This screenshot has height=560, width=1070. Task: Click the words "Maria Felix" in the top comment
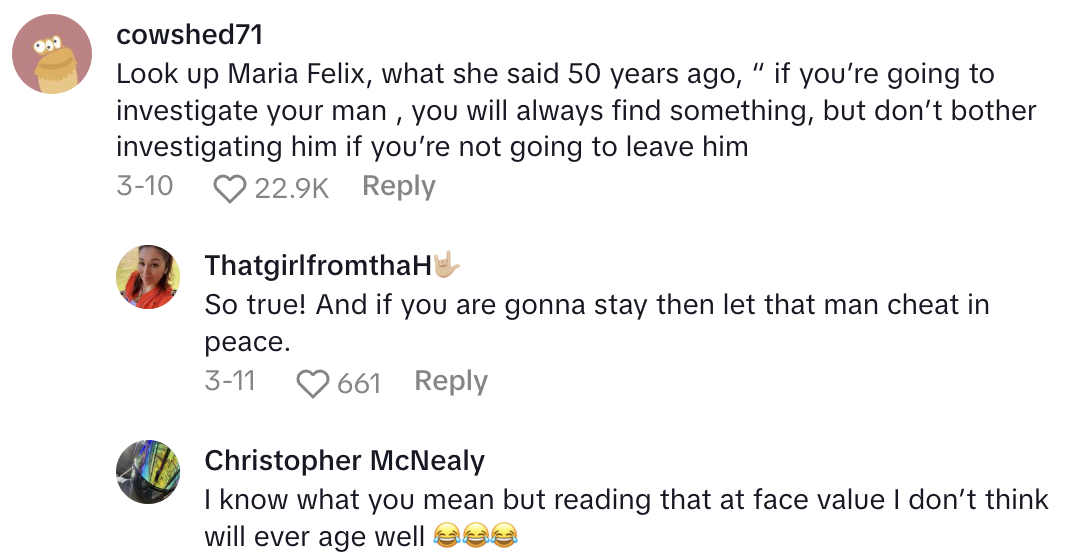(294, 73)
